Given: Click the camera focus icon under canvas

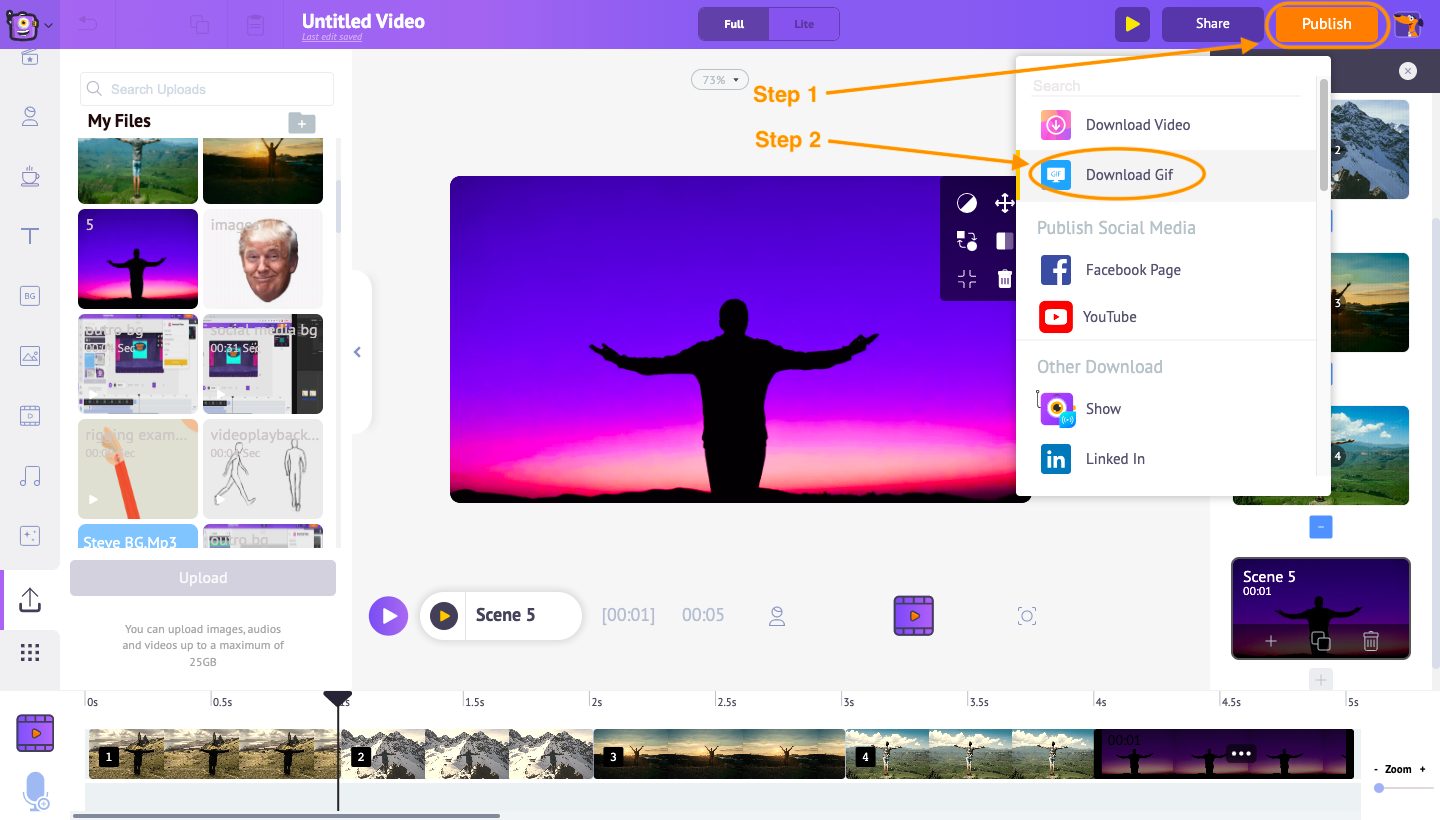Looking at the screenshot, I should pyautogui.click(x=1026, y=616).
